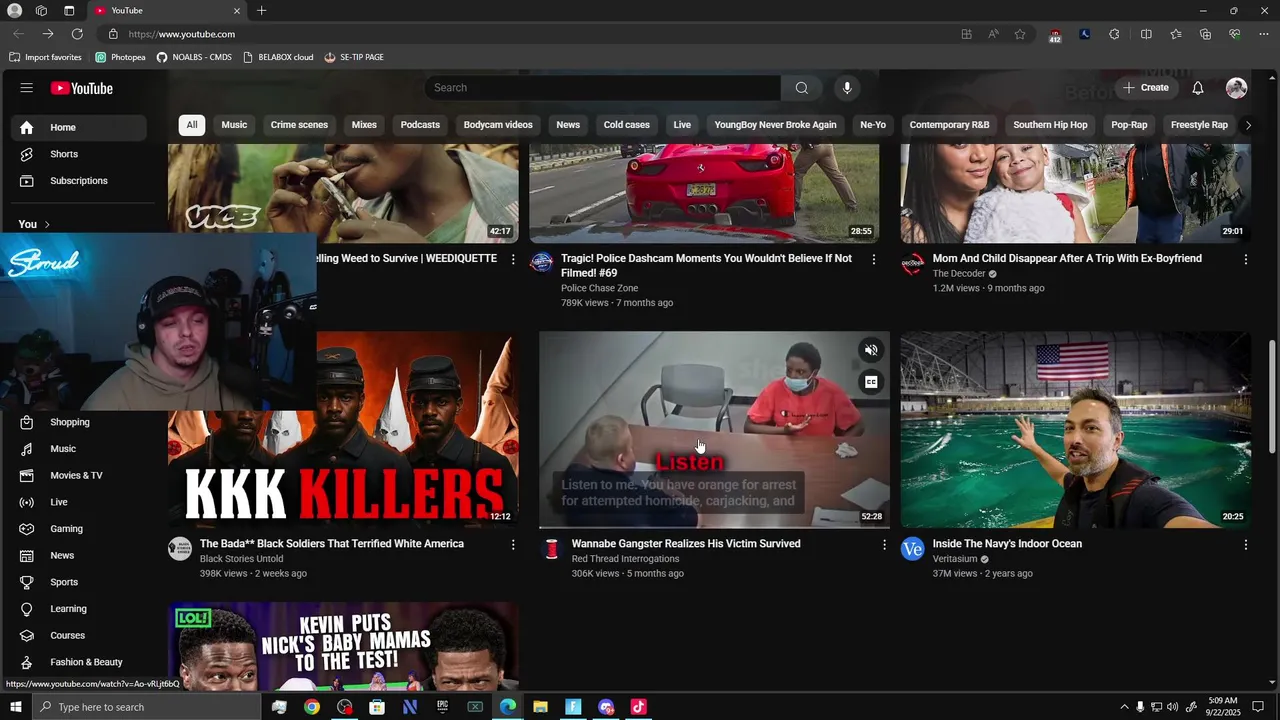The width and height of the screenshot is (1280, 720).
Task: Click the Create button
Action: point(1145,88)
